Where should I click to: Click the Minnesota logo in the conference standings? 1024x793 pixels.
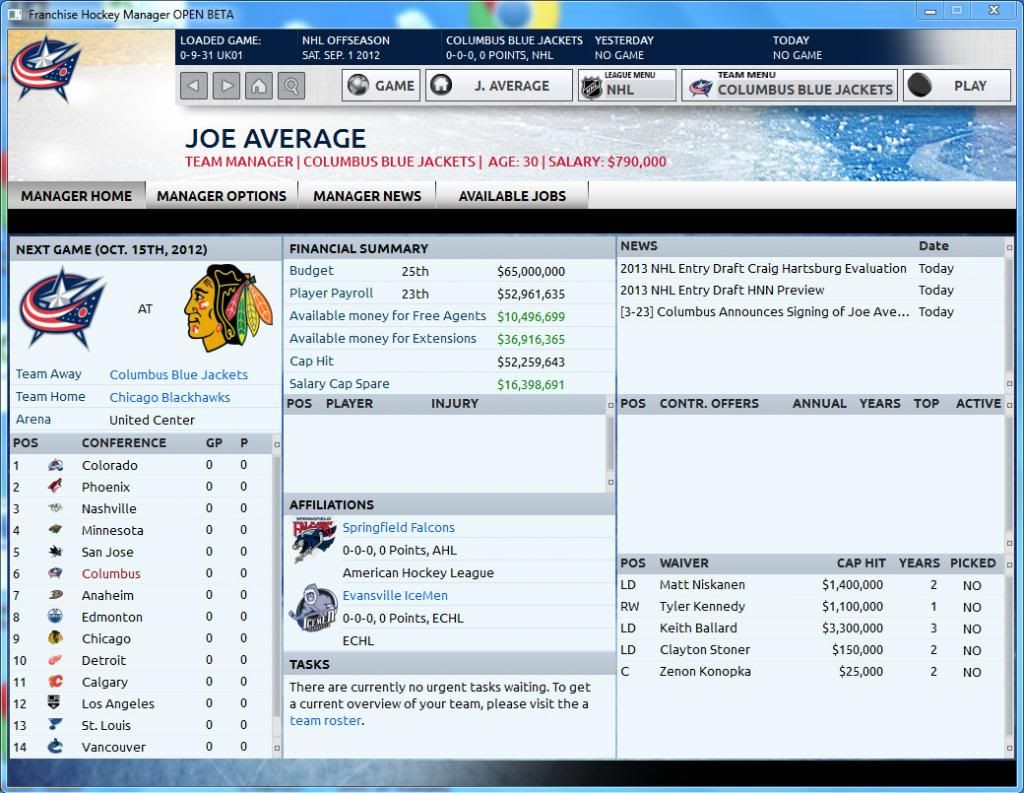click(x=56, y=530)
